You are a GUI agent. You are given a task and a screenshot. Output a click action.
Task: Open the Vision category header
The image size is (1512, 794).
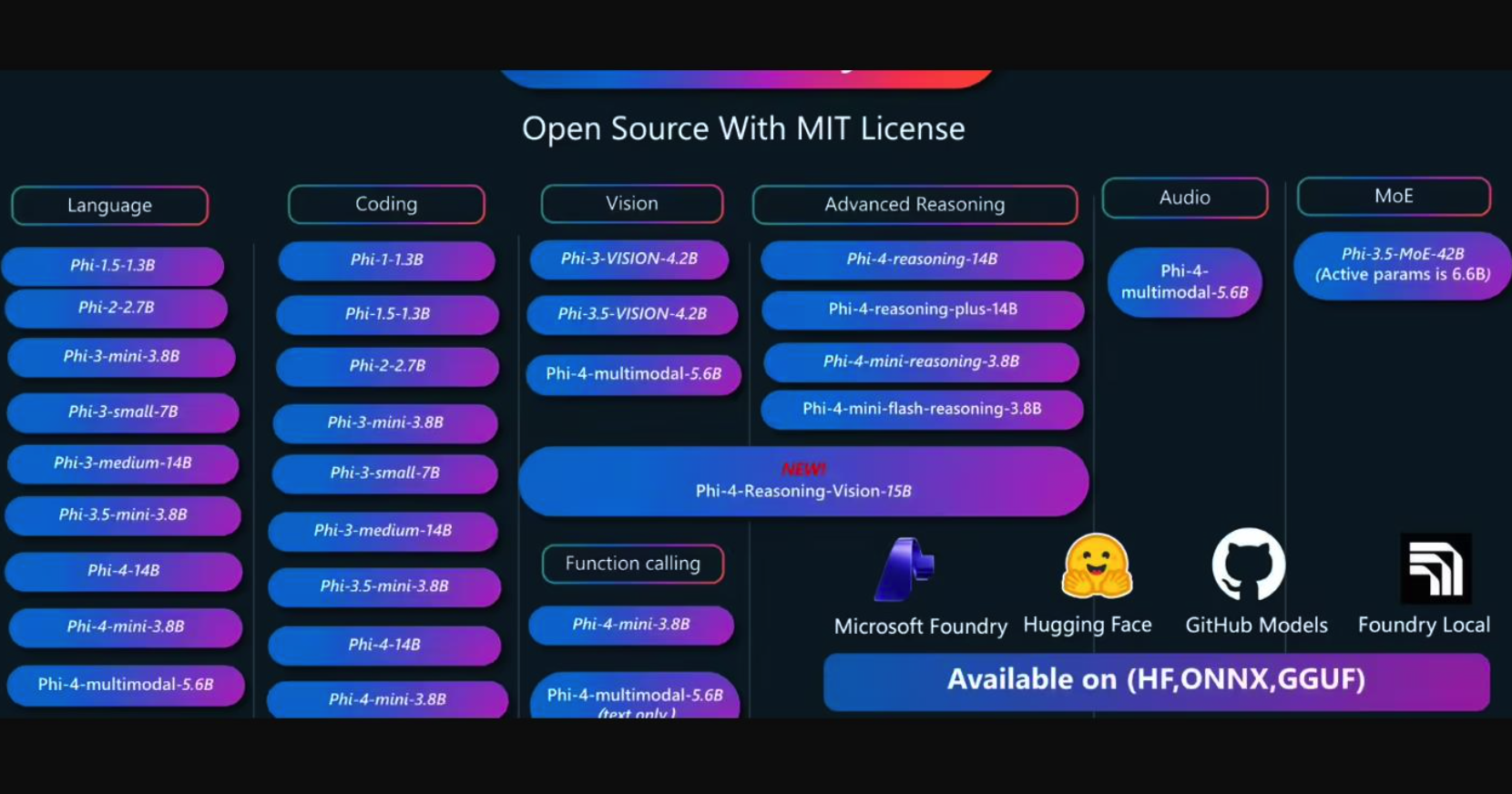click(x=632, y=204)
